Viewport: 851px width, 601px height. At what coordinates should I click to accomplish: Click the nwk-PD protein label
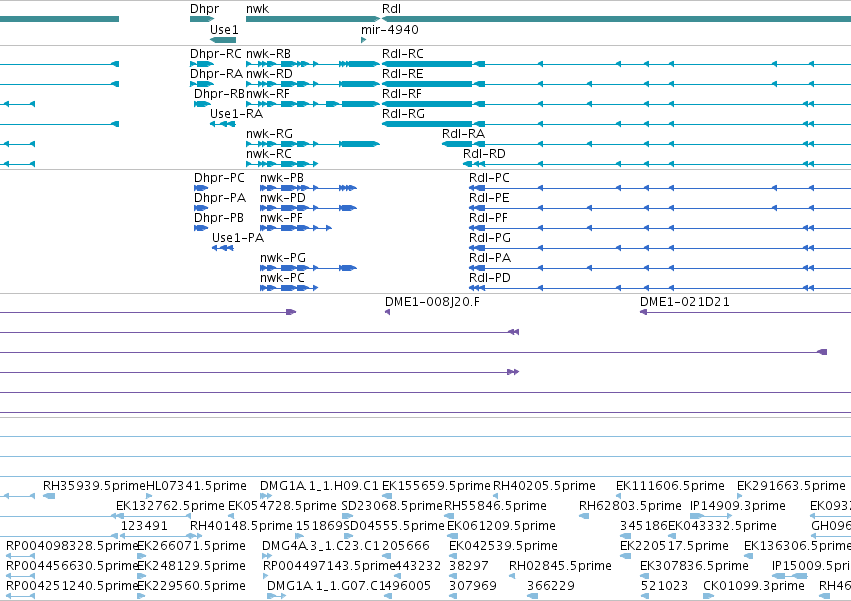pyautogui.click(x=283, y=198)
